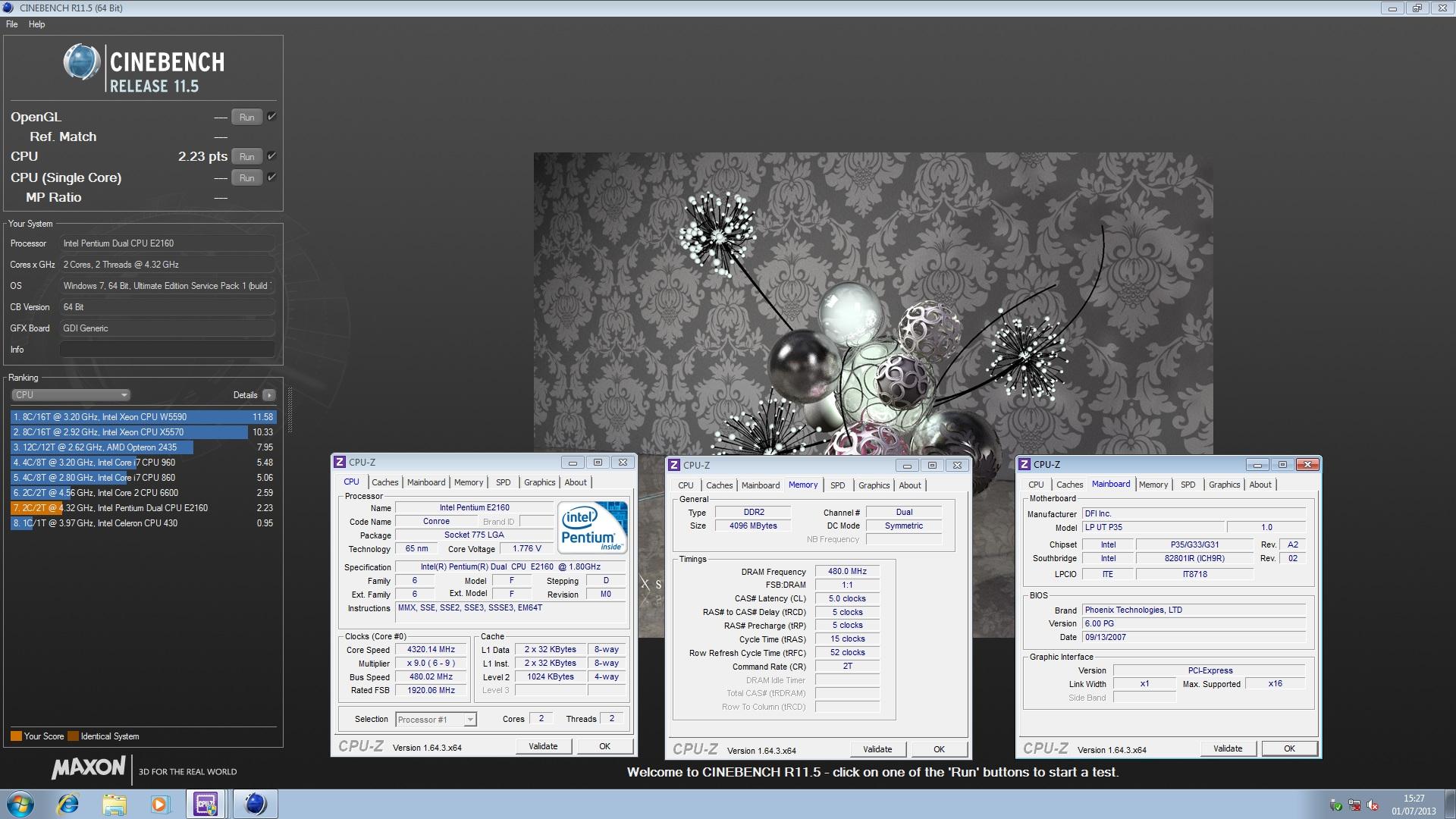1456x819 pixels.
Task: Click the network tray icon
Action: (1354, 805)
